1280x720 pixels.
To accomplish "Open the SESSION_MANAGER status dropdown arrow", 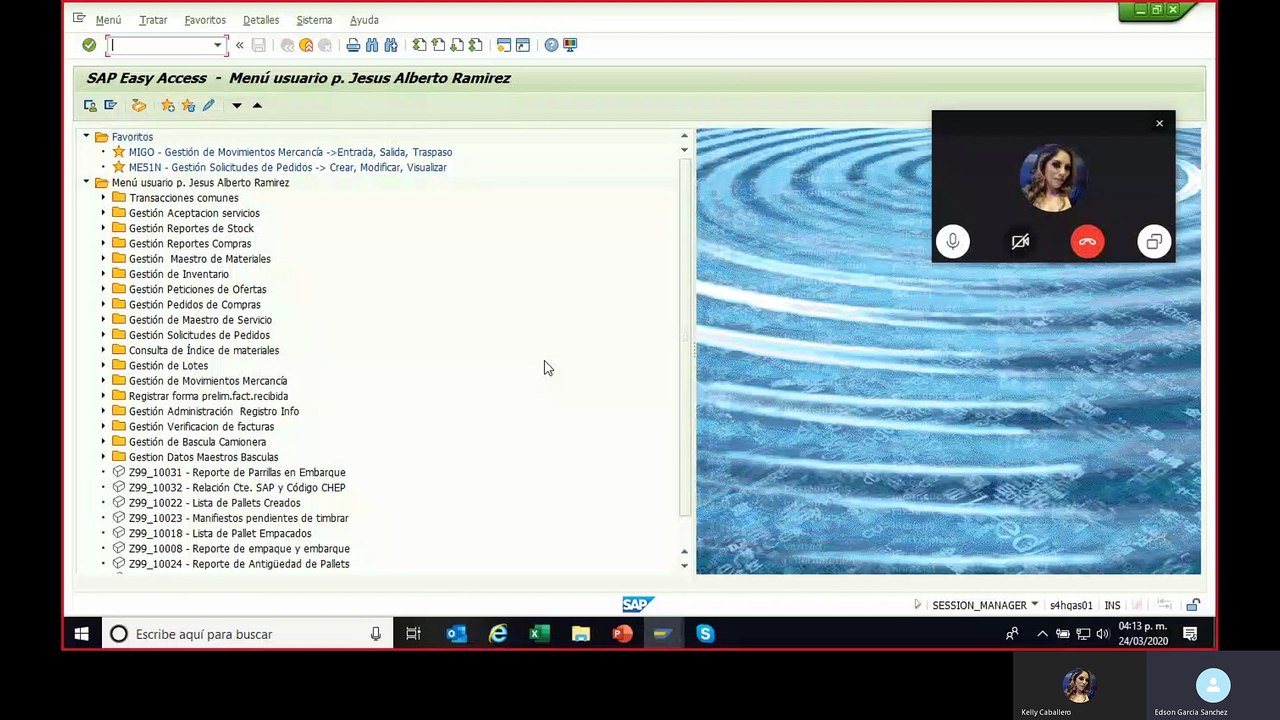I will click(1034, 605).
